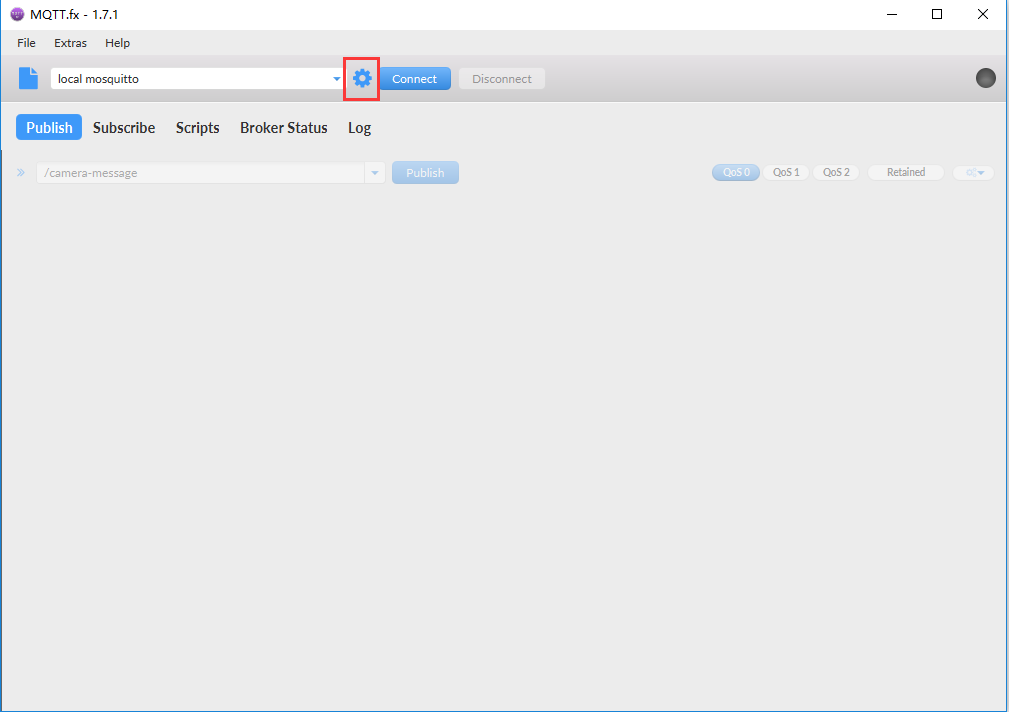Select QoS 1 toggle
The width and height of the screenshot is (1009, 712).
coord(786,172)
